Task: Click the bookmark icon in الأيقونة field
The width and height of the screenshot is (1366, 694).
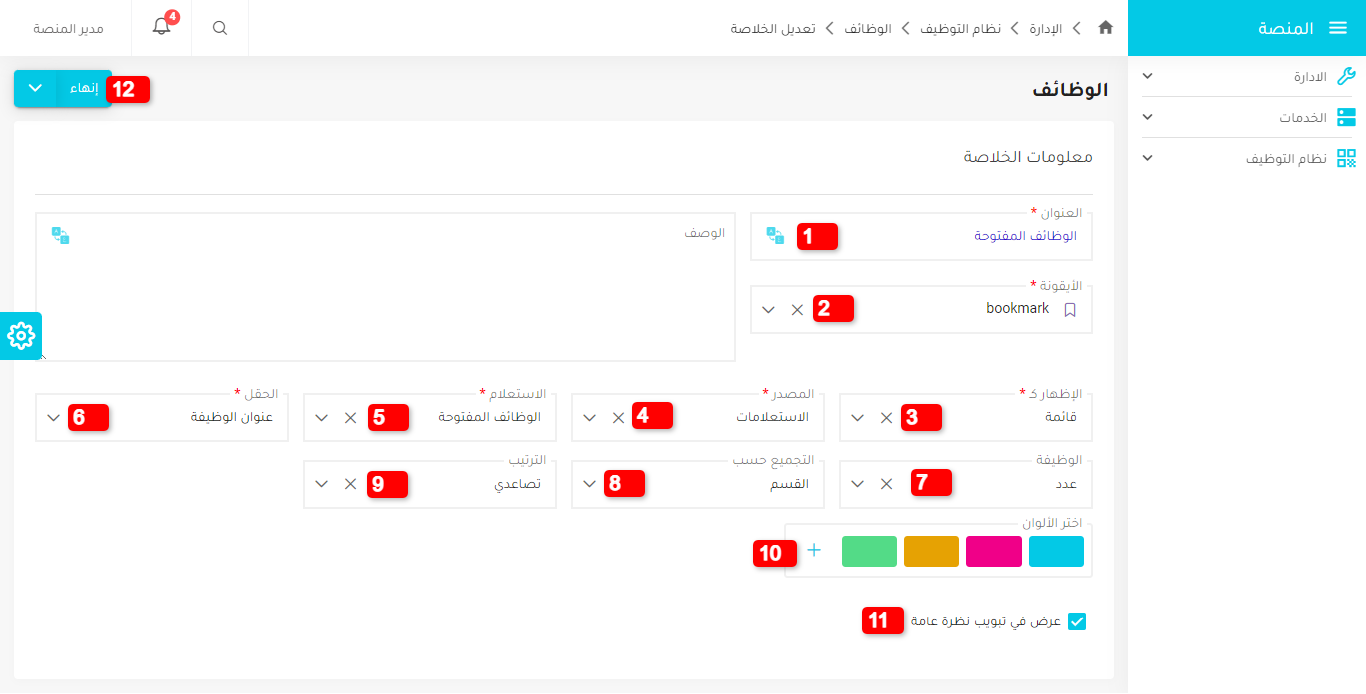Action: (1071, 310)
